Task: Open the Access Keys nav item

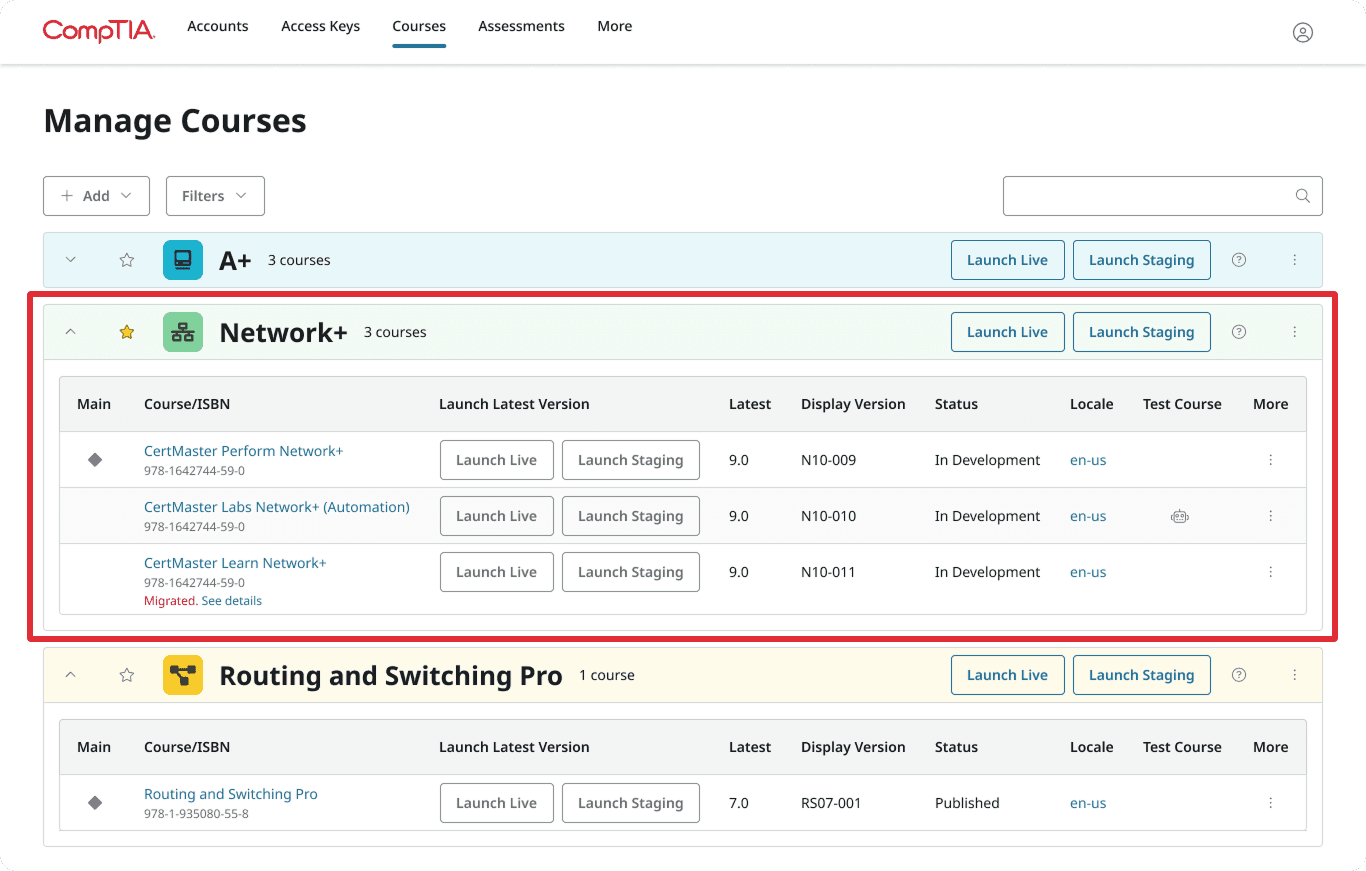Action: [x=320, y=26]
